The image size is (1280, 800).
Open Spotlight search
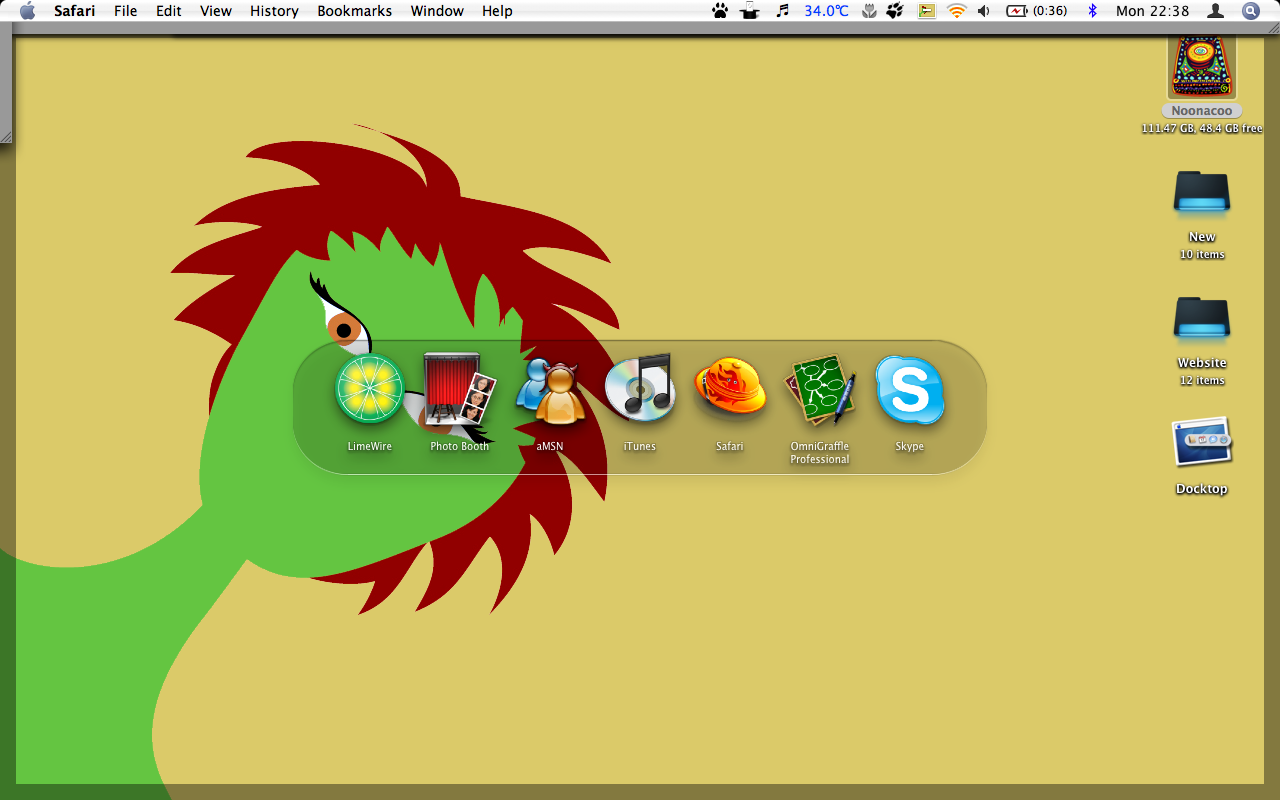pyautogui.click(x=1250, y=11)
